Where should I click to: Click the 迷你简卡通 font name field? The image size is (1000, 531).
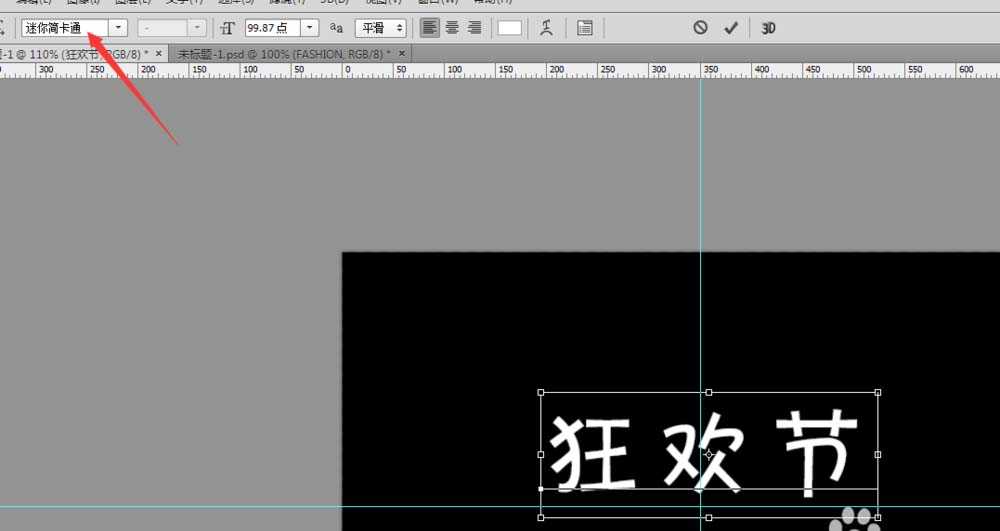[x=64, y=28]
